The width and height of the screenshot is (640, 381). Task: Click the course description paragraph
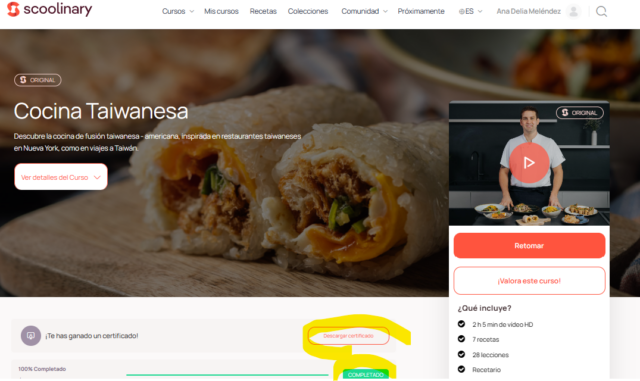coord(158,142)
